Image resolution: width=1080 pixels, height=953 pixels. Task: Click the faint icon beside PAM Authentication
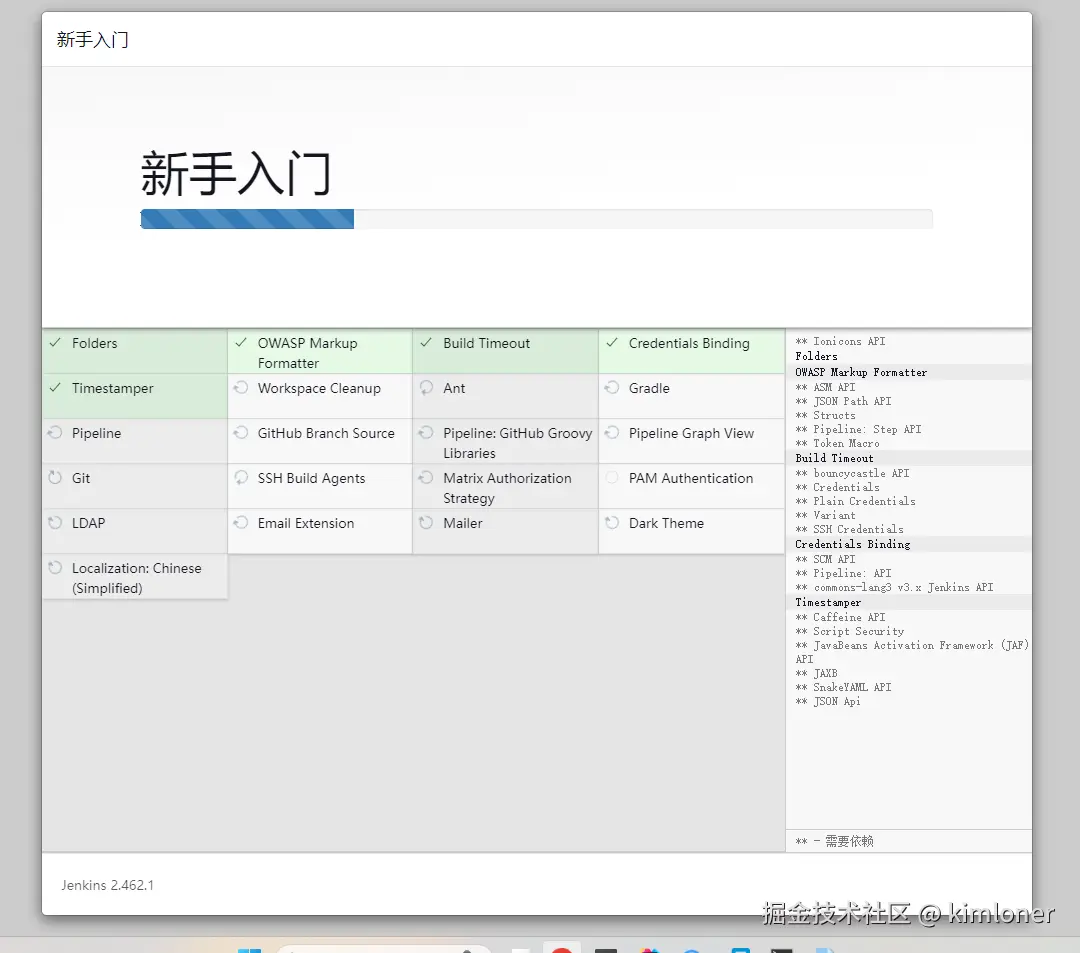[612, 477]
